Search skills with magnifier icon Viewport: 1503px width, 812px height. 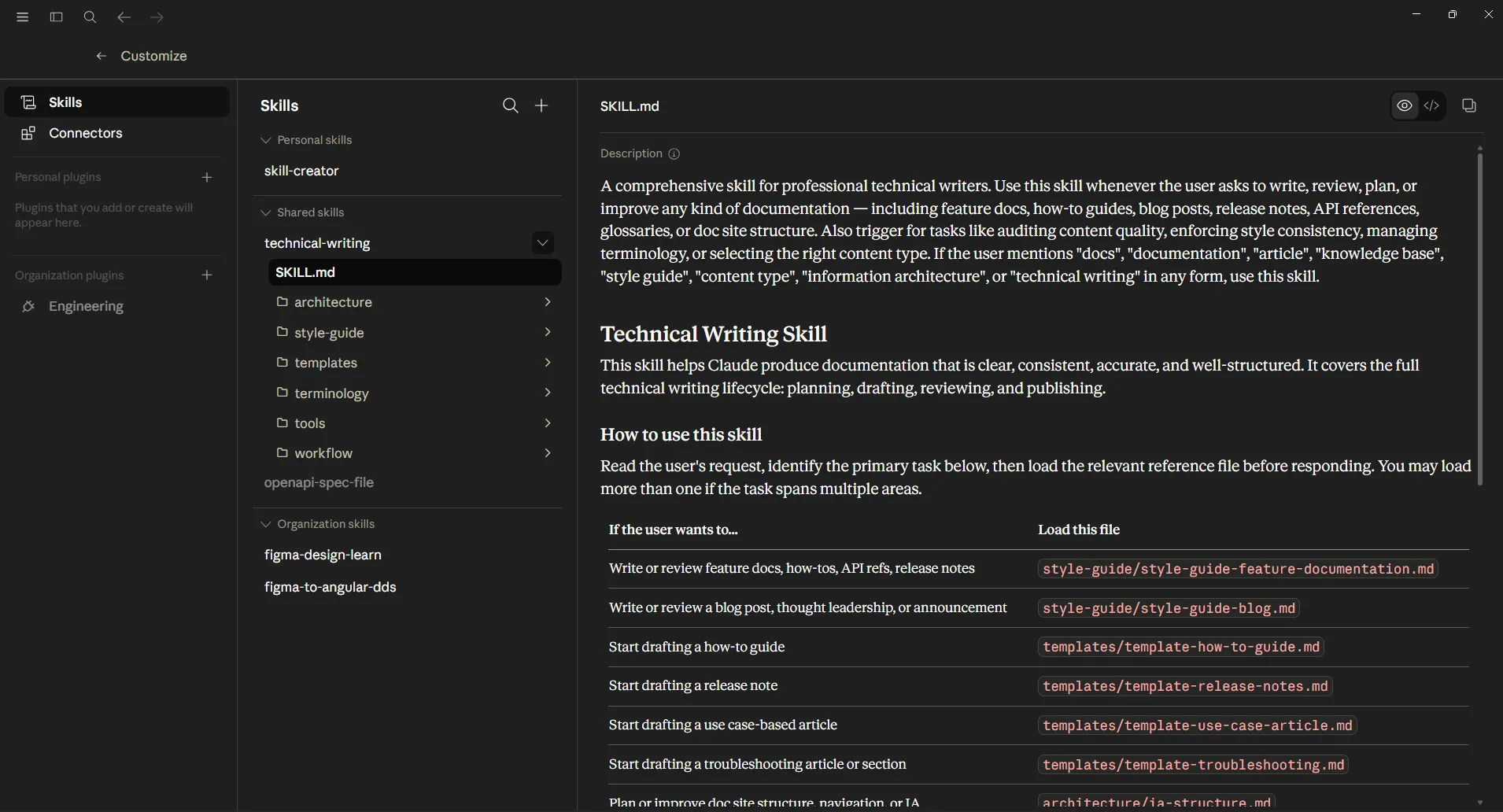pos(511,105)
